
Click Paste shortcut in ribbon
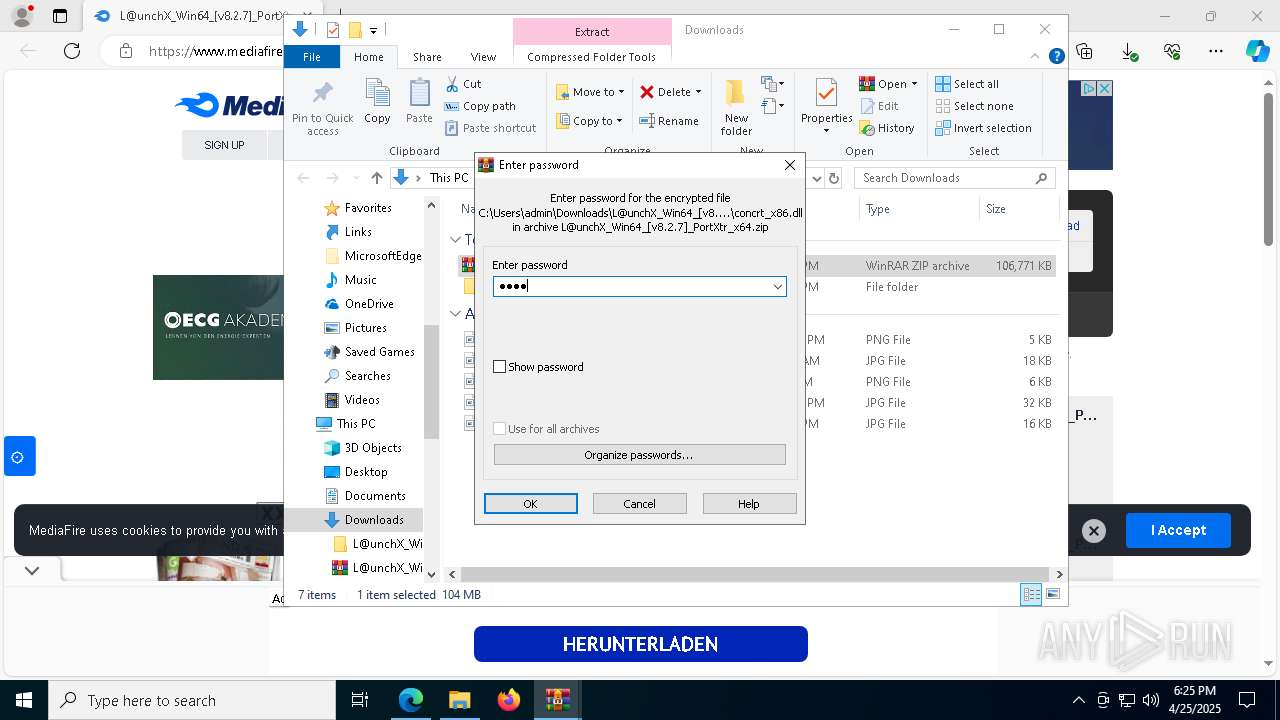pos(490,128)
